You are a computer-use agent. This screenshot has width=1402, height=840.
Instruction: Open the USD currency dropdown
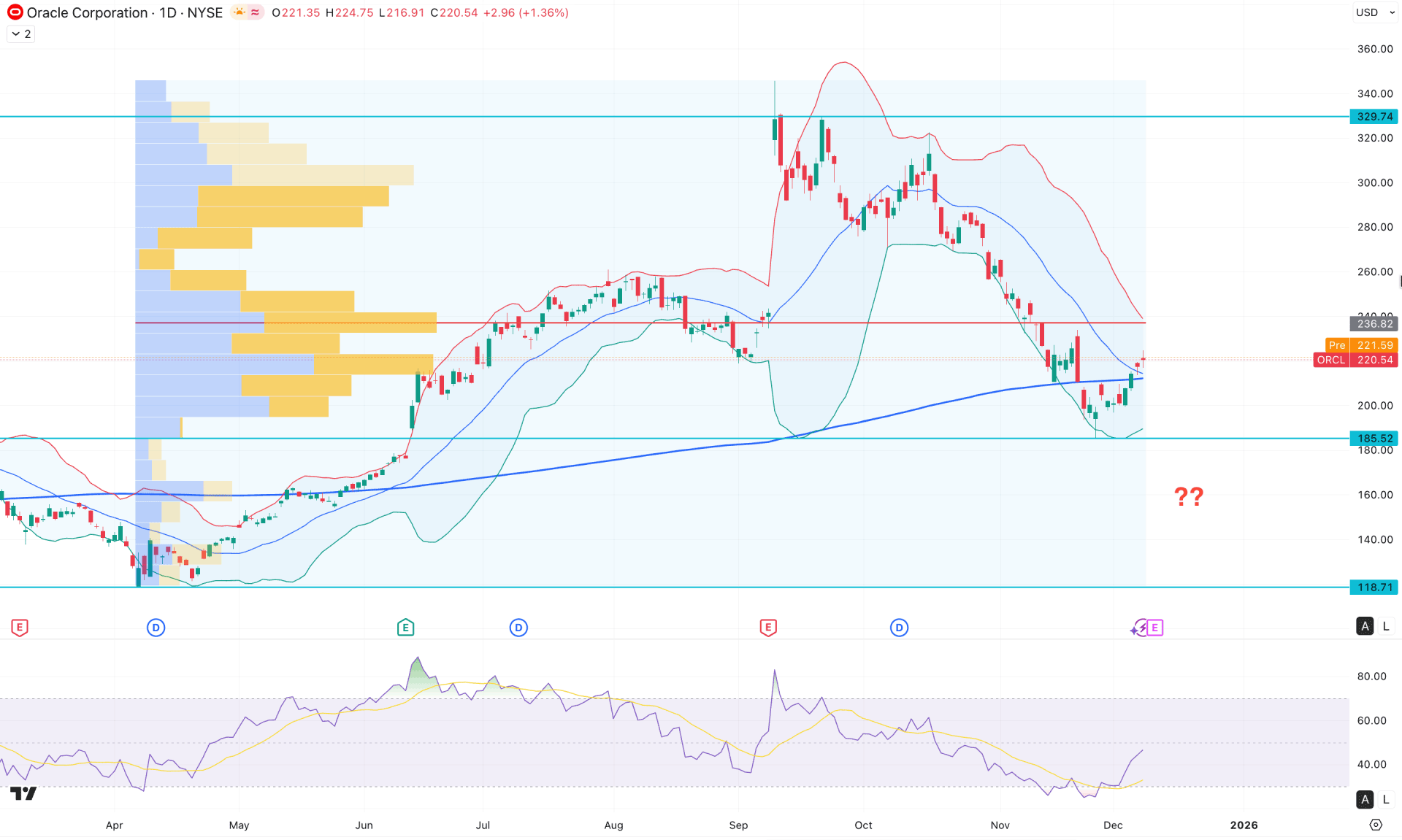pyautogui.click(x=1374, y=12)
